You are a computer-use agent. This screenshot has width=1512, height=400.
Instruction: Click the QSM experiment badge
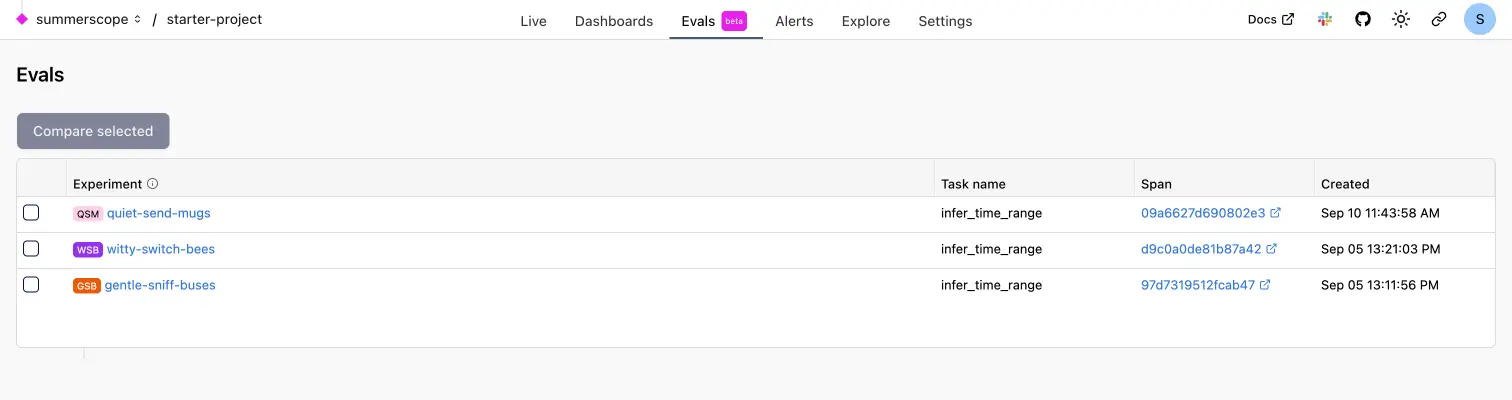(88, 214)
